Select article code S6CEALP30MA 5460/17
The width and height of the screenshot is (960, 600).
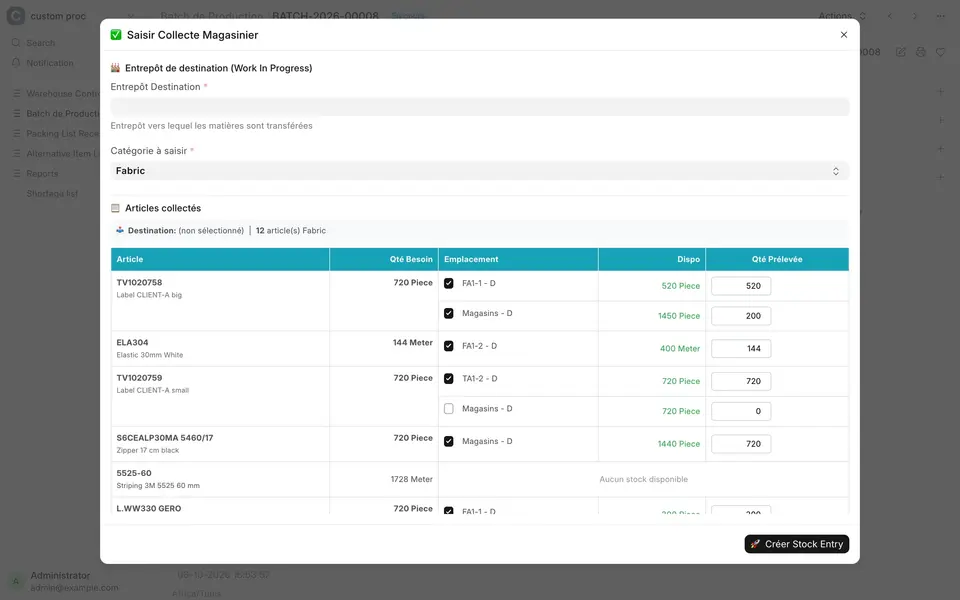[165, 438]
